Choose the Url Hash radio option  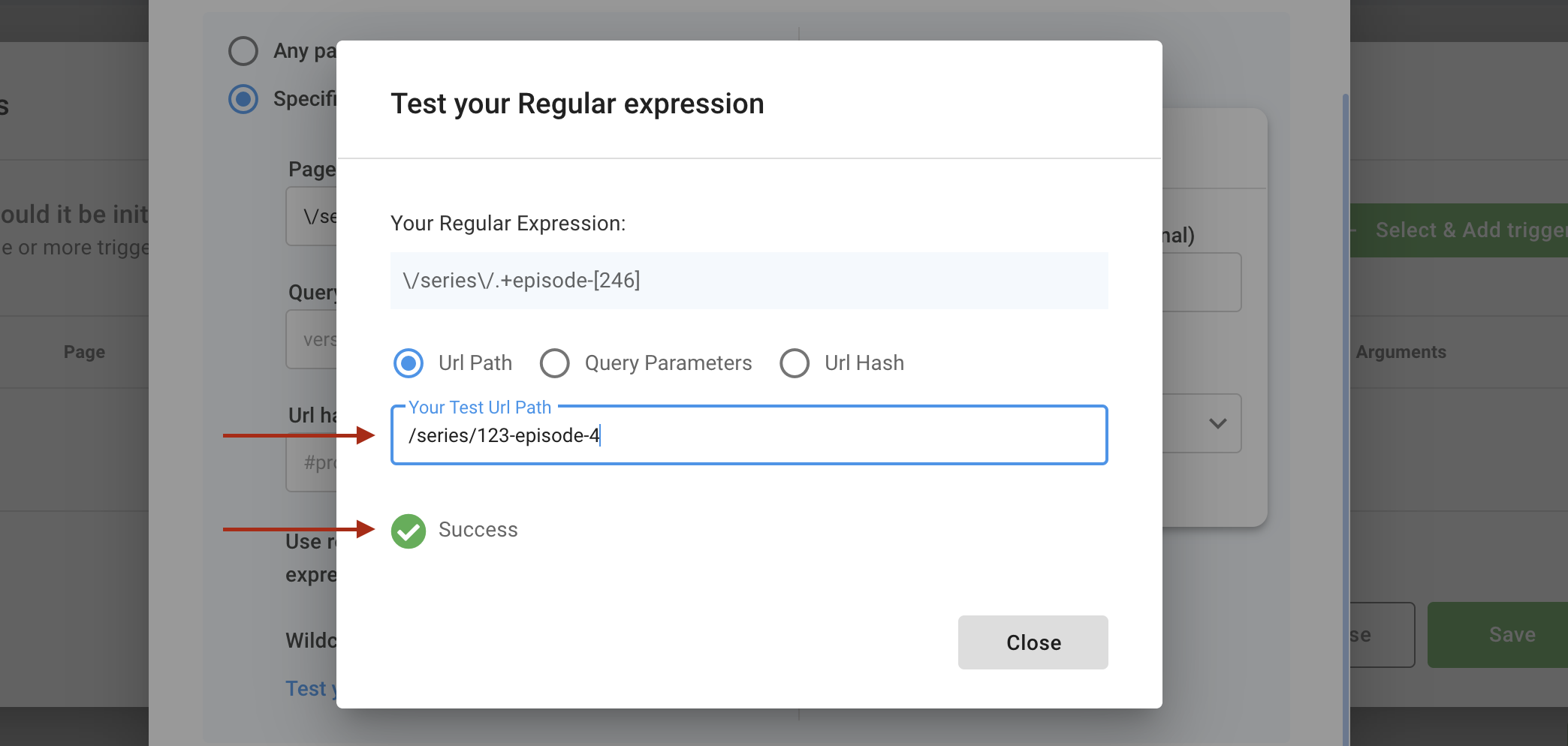pyautogui.click(x=795, y=363)
